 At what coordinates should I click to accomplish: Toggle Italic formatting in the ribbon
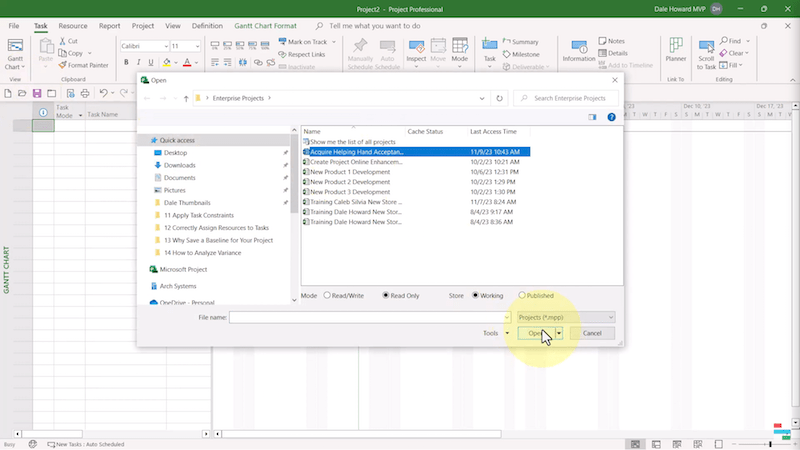[138, 62]
